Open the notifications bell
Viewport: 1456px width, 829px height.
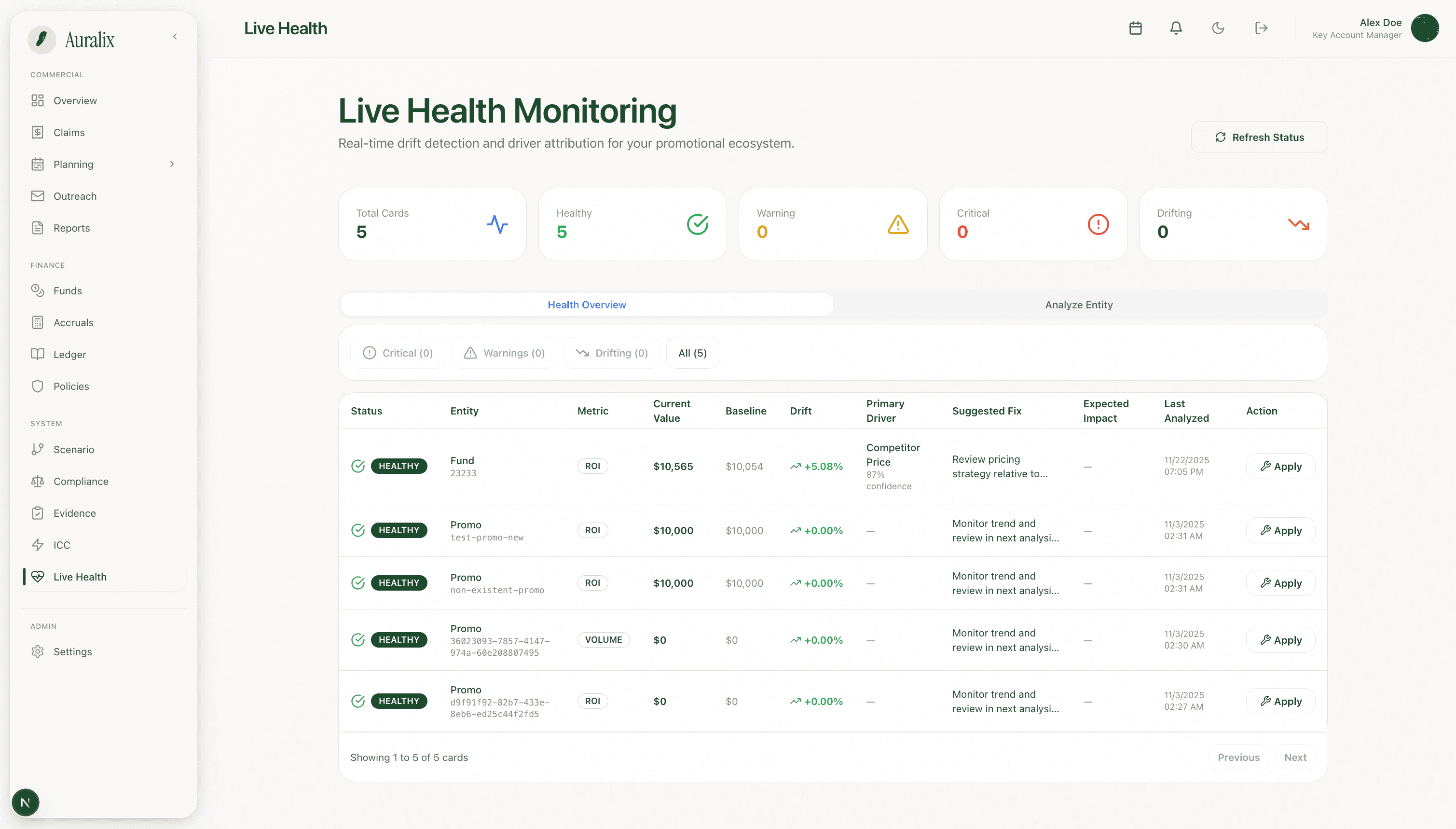click(1176, 28)
